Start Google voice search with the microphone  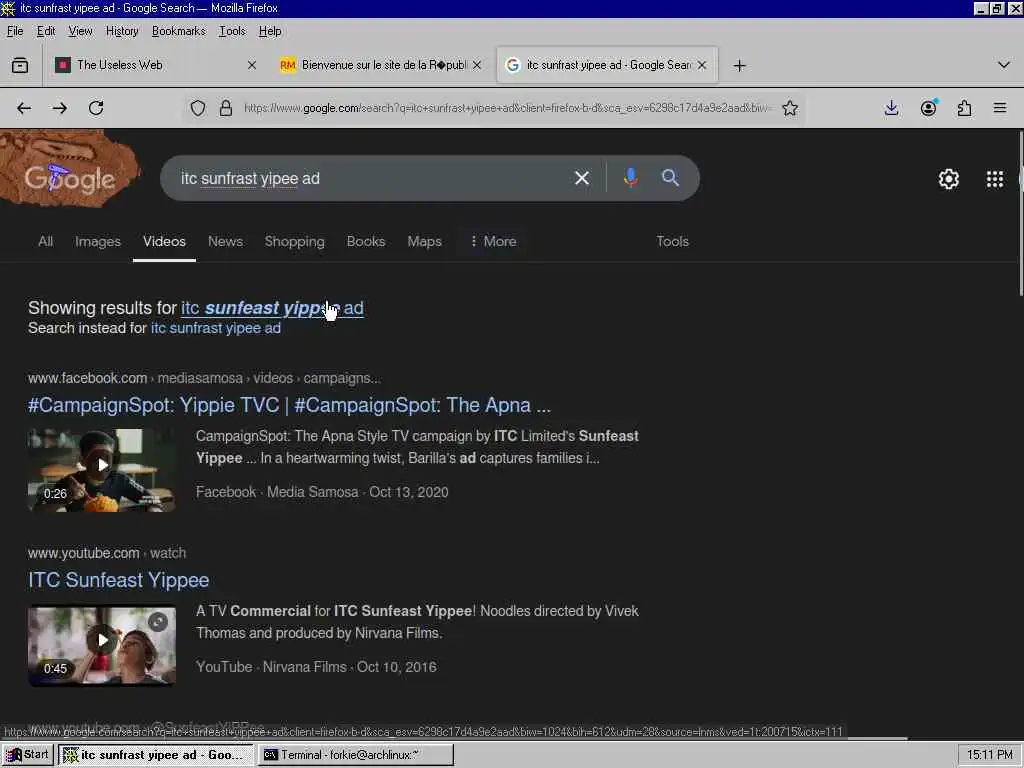pos(631,178)
